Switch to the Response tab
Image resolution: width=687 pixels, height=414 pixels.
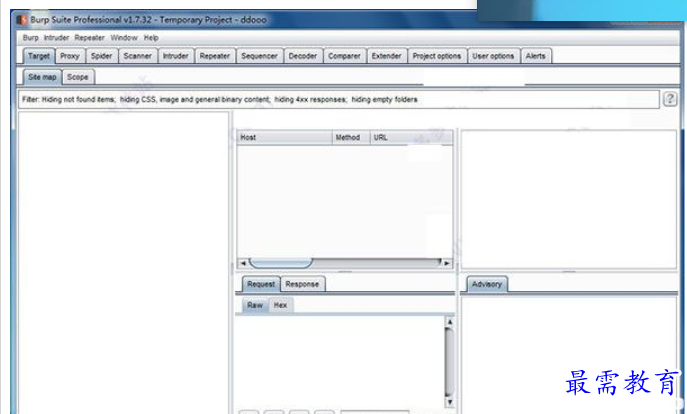tap(302, 284)
